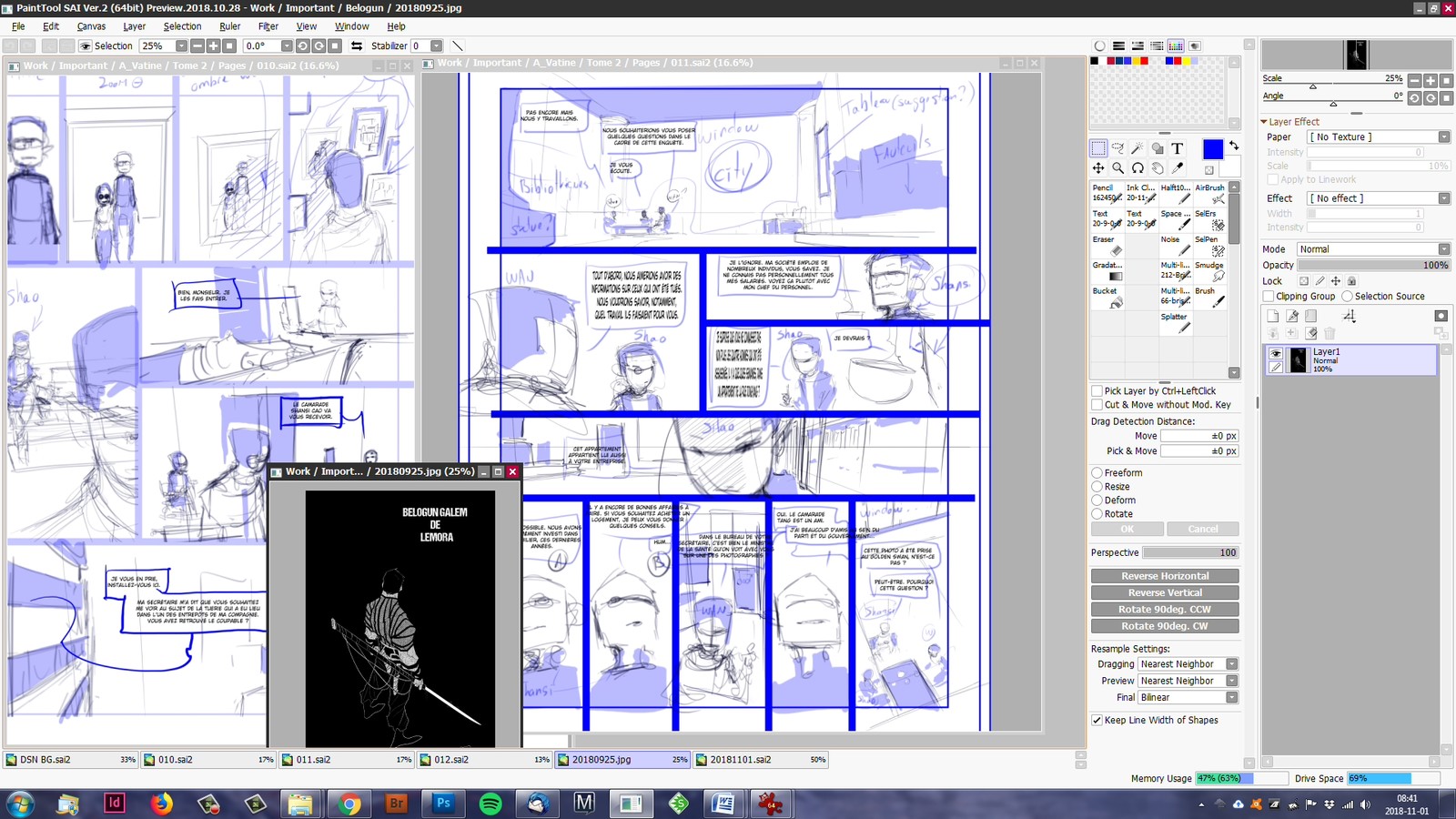Select the Selection Source radio button
The height and width of the screenshot is (819, 1456).
point(1348,297)
